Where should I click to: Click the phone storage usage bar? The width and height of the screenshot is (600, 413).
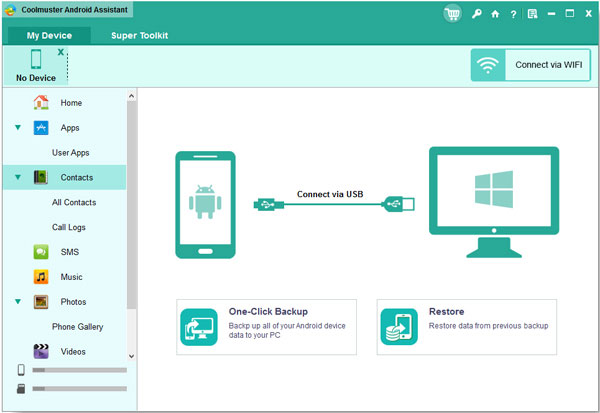[80, 370]
